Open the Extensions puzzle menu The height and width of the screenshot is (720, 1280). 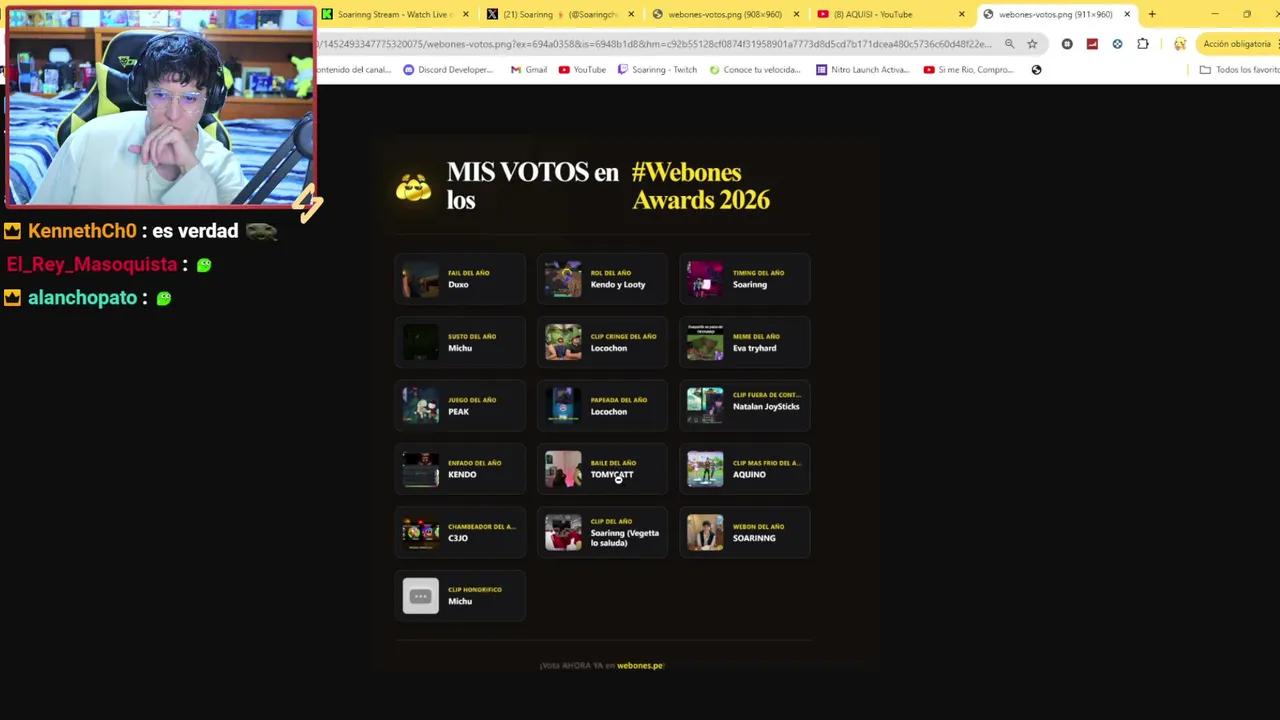1143,44
